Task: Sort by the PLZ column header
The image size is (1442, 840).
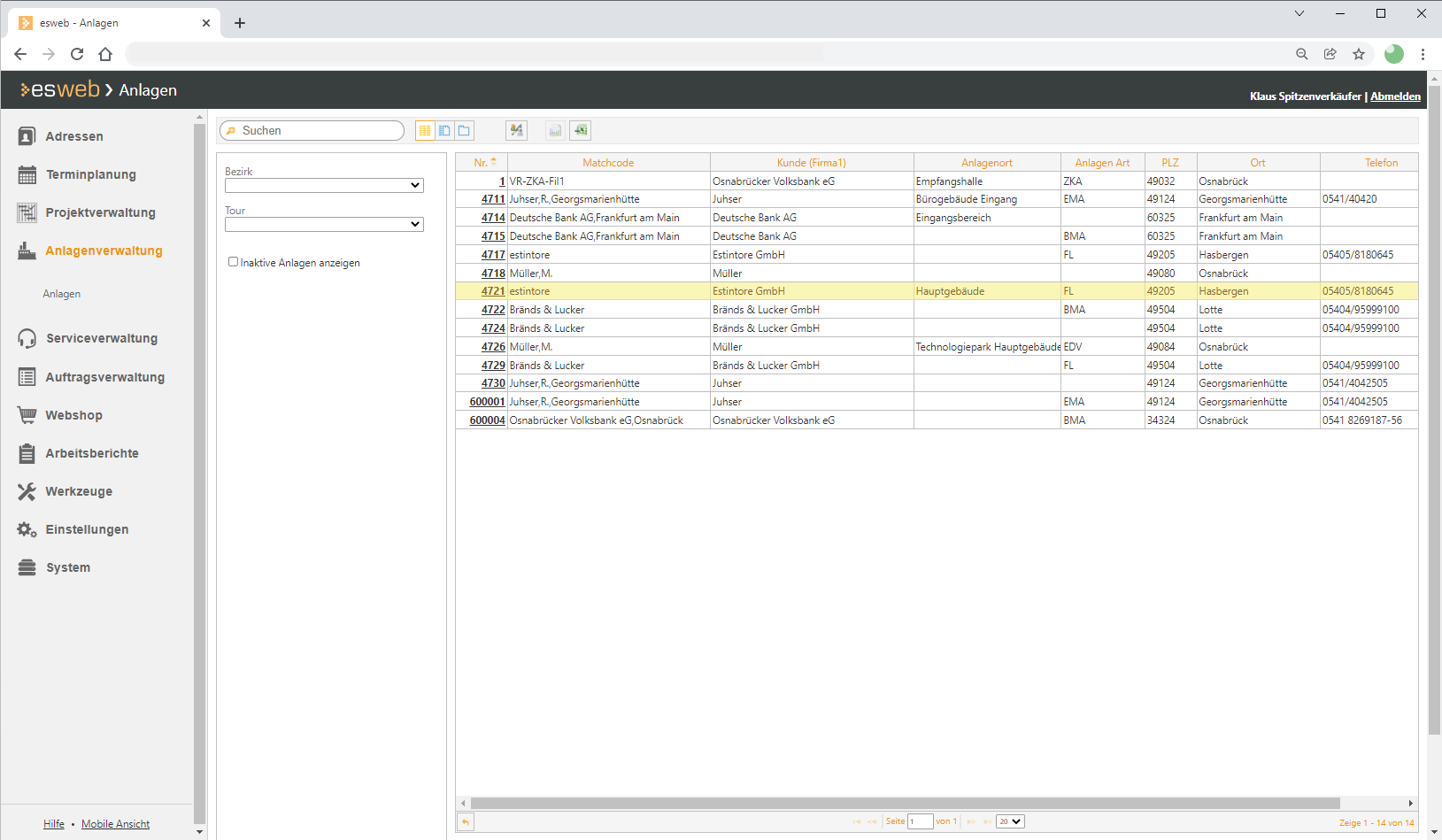Action: tap(1170, 163)
